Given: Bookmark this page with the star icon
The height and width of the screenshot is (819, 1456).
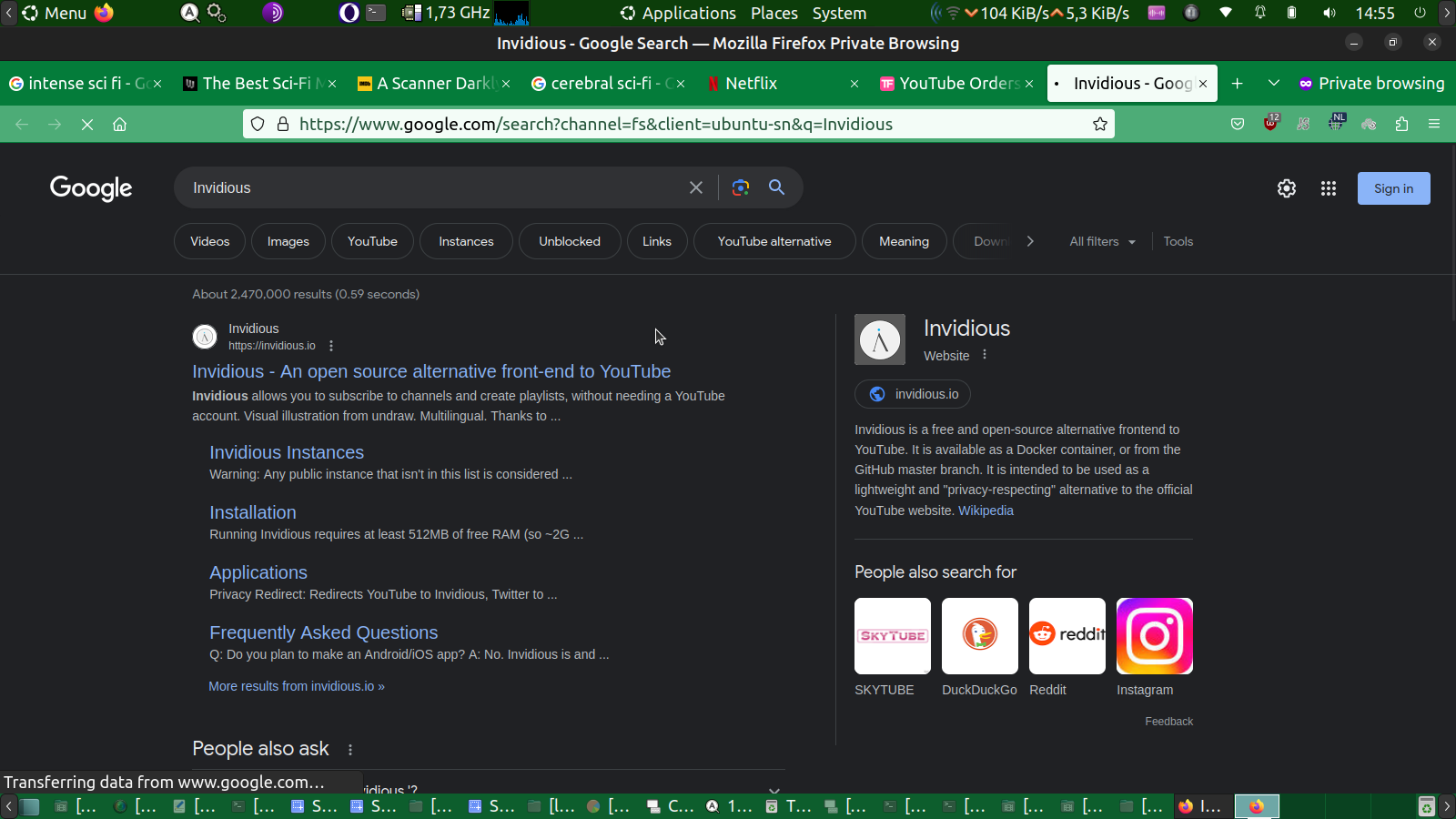Looking at the screenshot, I should pyautogui.click(x=1100, y=125).
